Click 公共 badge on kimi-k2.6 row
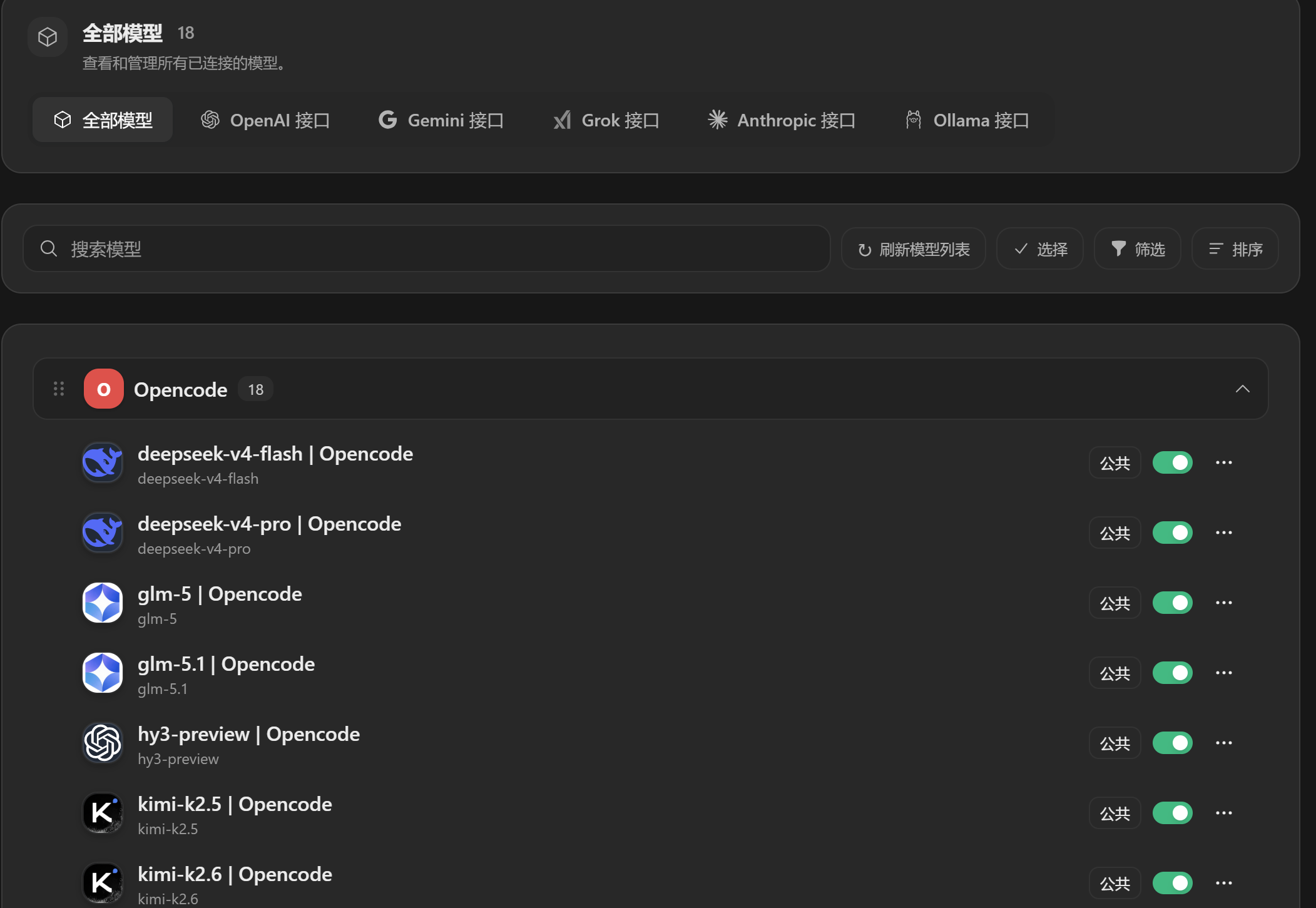This screenshot has height=908, width=1316. click(1115, 883)
